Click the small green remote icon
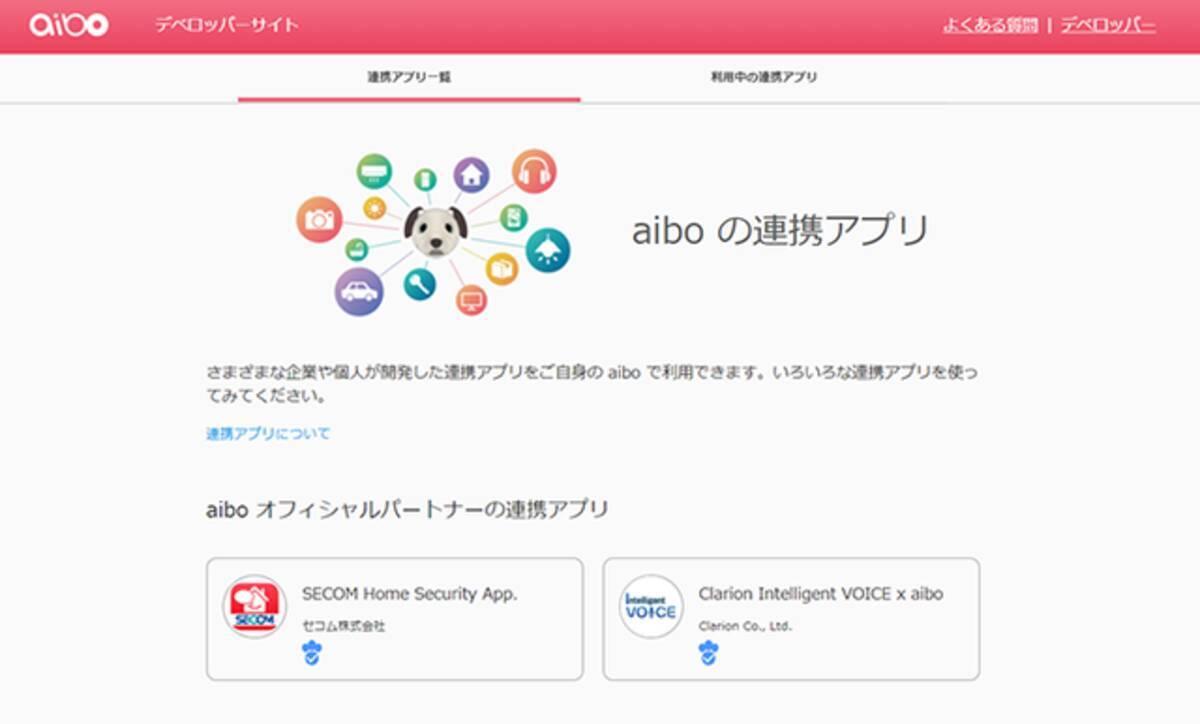1200x724 pixels. pos(426,180)
